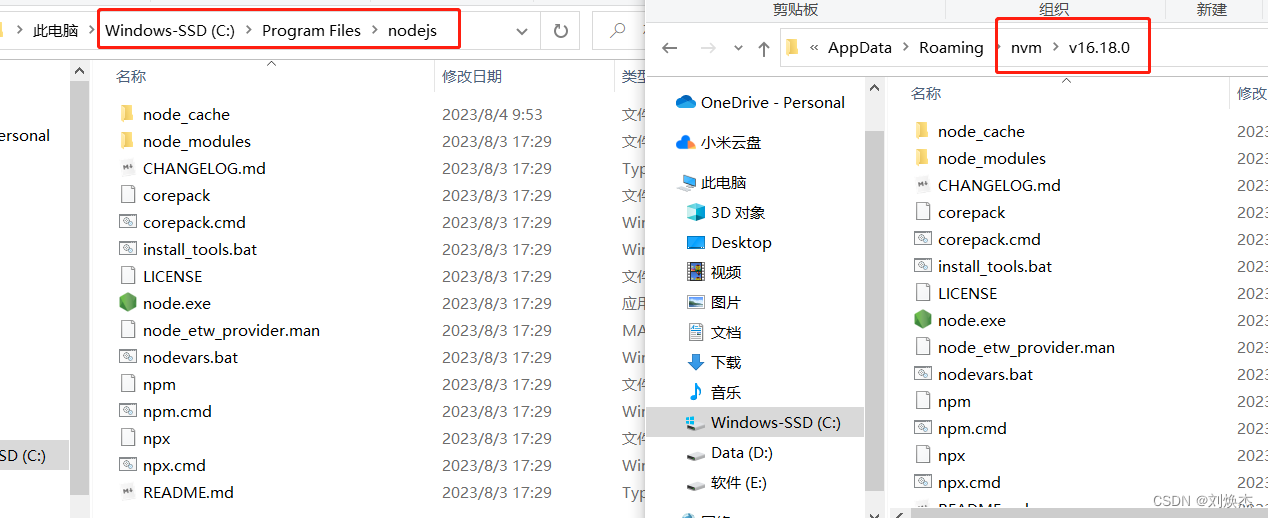The image size is (1268, 518).
Task: Select corepack.cmd in v16.18.0 window
Action: click(989, 239)
